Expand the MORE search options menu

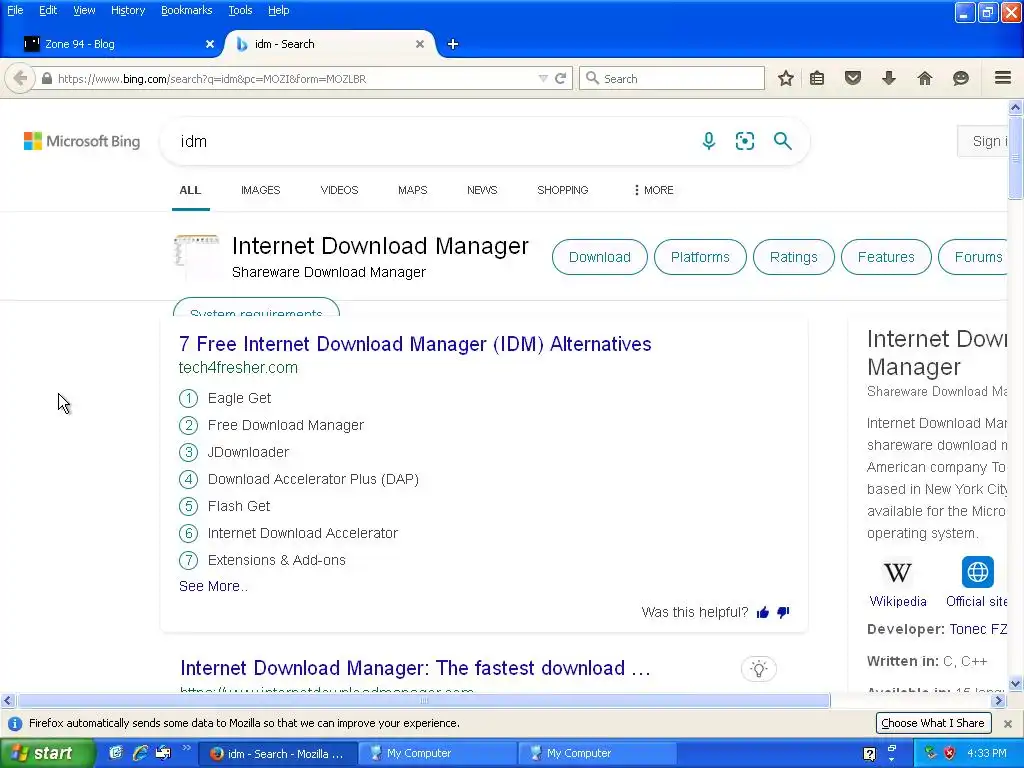[x=653, y=190]
